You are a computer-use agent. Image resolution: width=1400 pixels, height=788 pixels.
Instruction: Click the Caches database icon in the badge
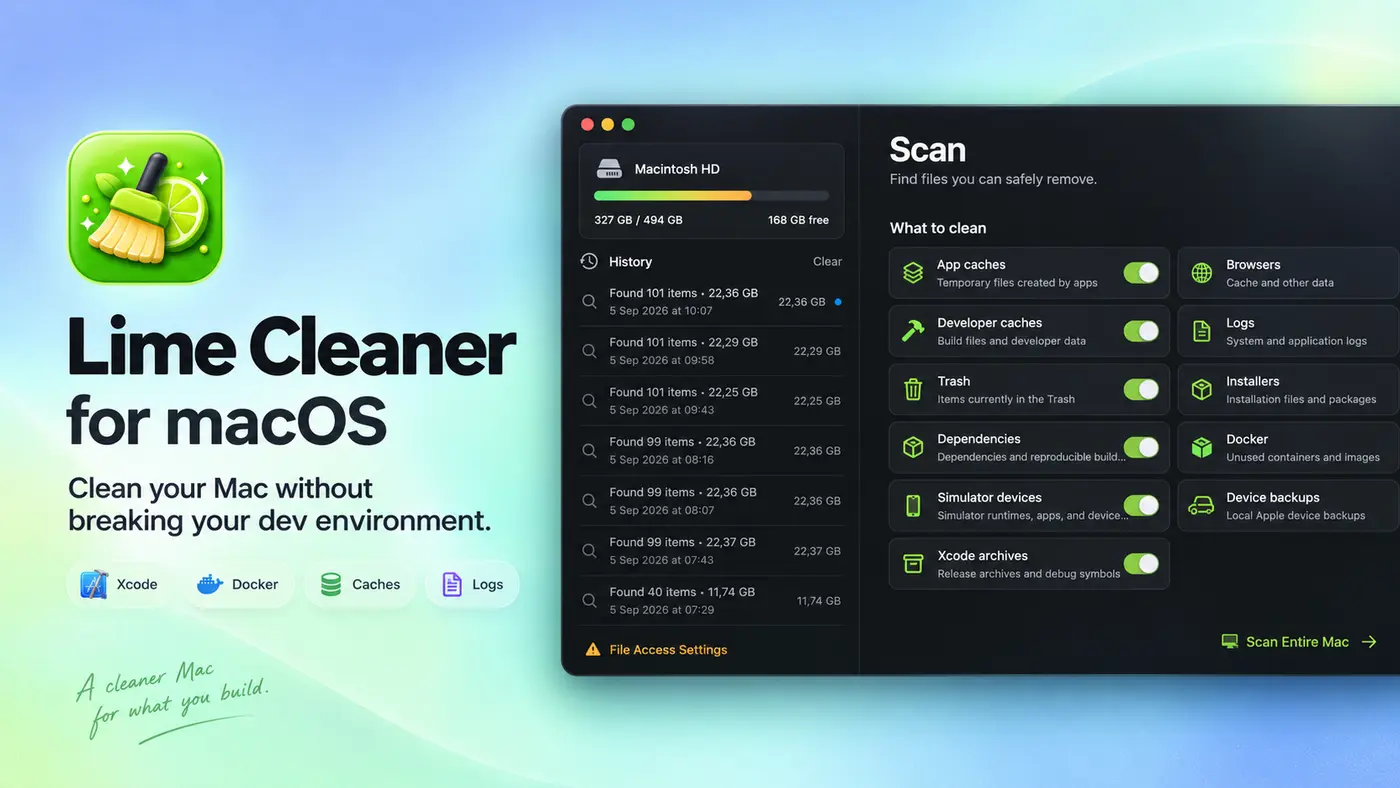pyautogui.click(x=331, y=584)
